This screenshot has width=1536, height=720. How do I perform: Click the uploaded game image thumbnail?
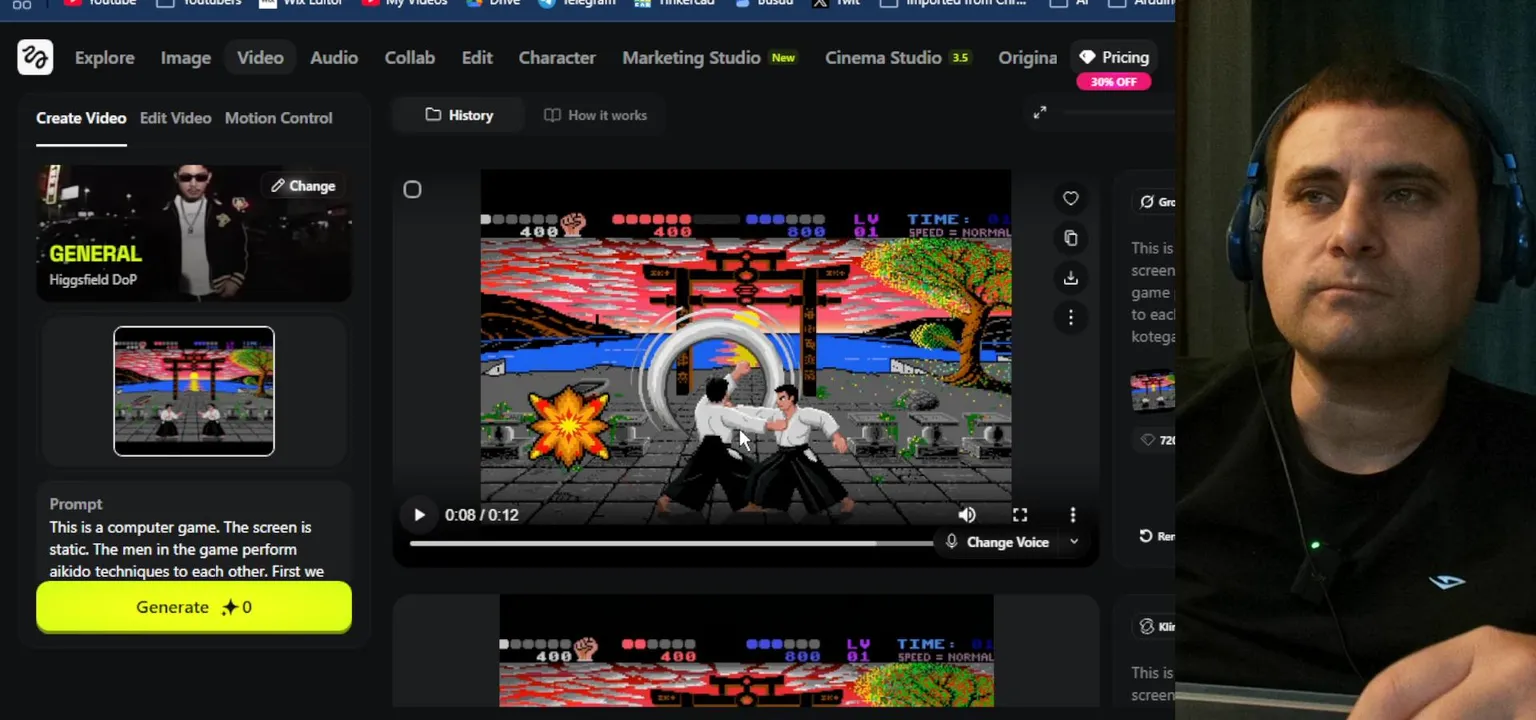coord(194,391)
